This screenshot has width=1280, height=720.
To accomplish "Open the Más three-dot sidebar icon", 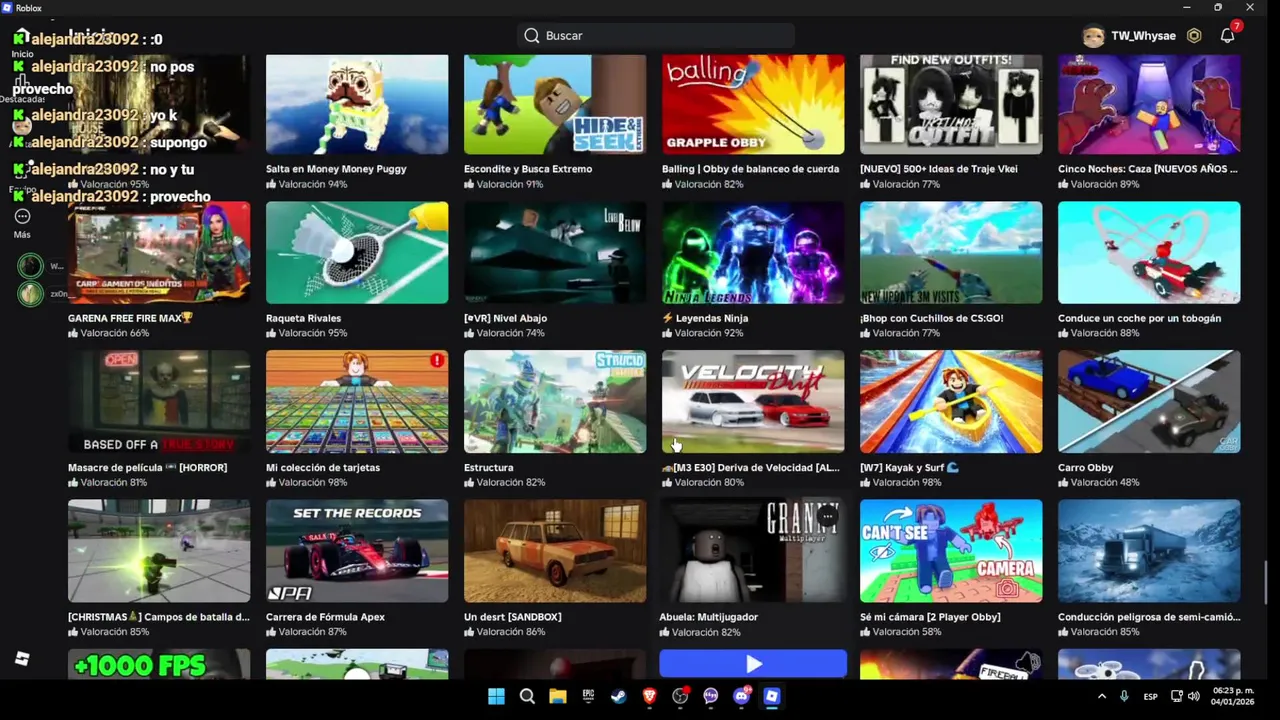I will [22, 216].
